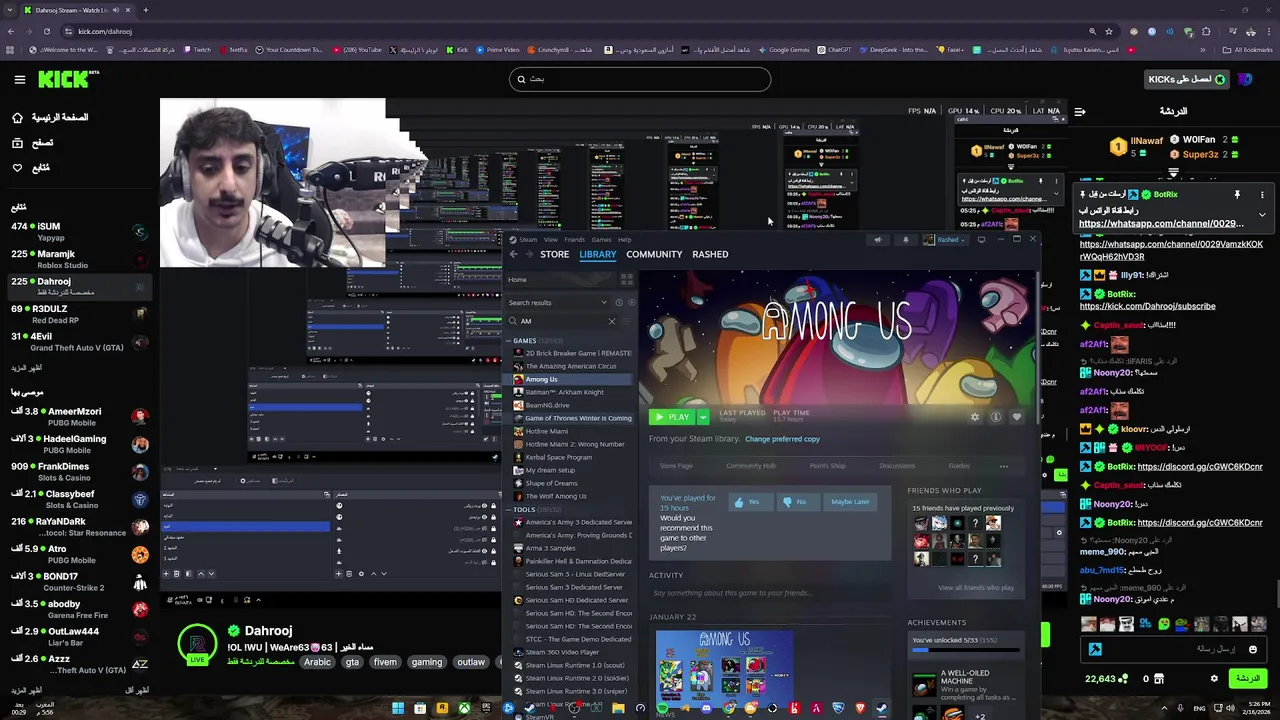
Task: Click the recent-activity clock filter in Steam
Action: coord(618,302)
